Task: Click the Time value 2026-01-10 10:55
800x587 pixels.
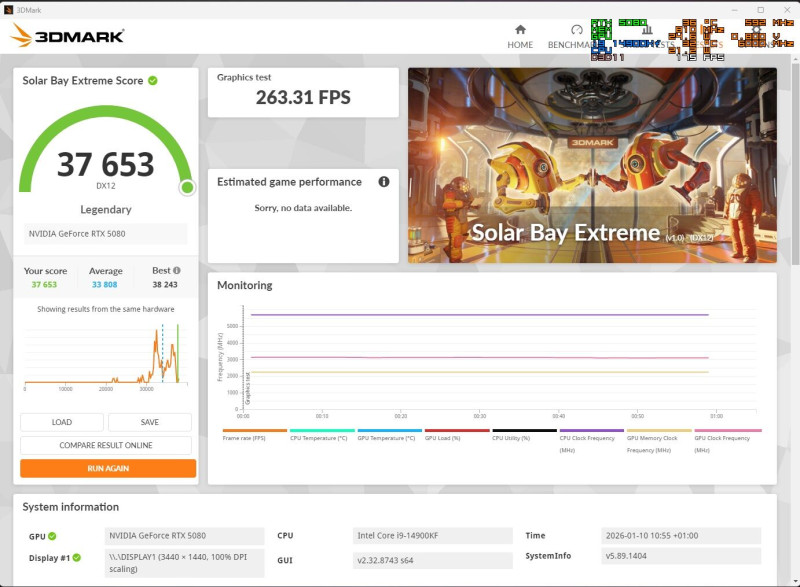Action: tap(681, 535)
